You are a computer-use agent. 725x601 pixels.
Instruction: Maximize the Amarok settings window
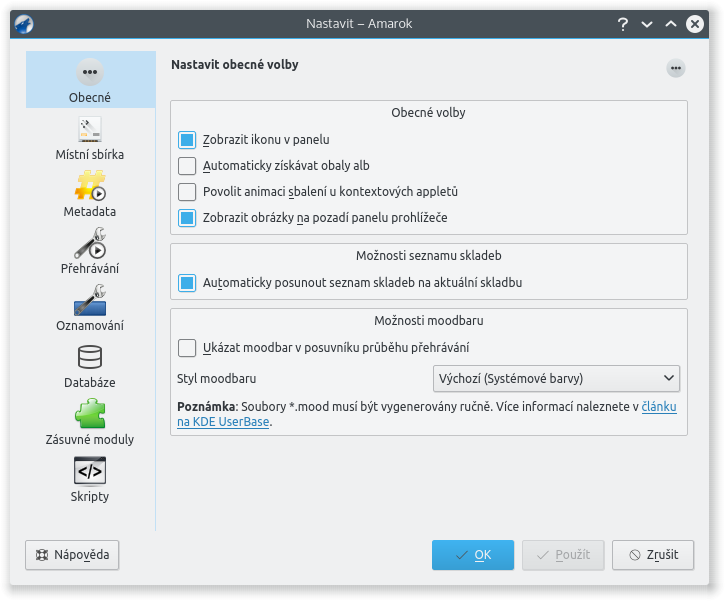[671, 24]
